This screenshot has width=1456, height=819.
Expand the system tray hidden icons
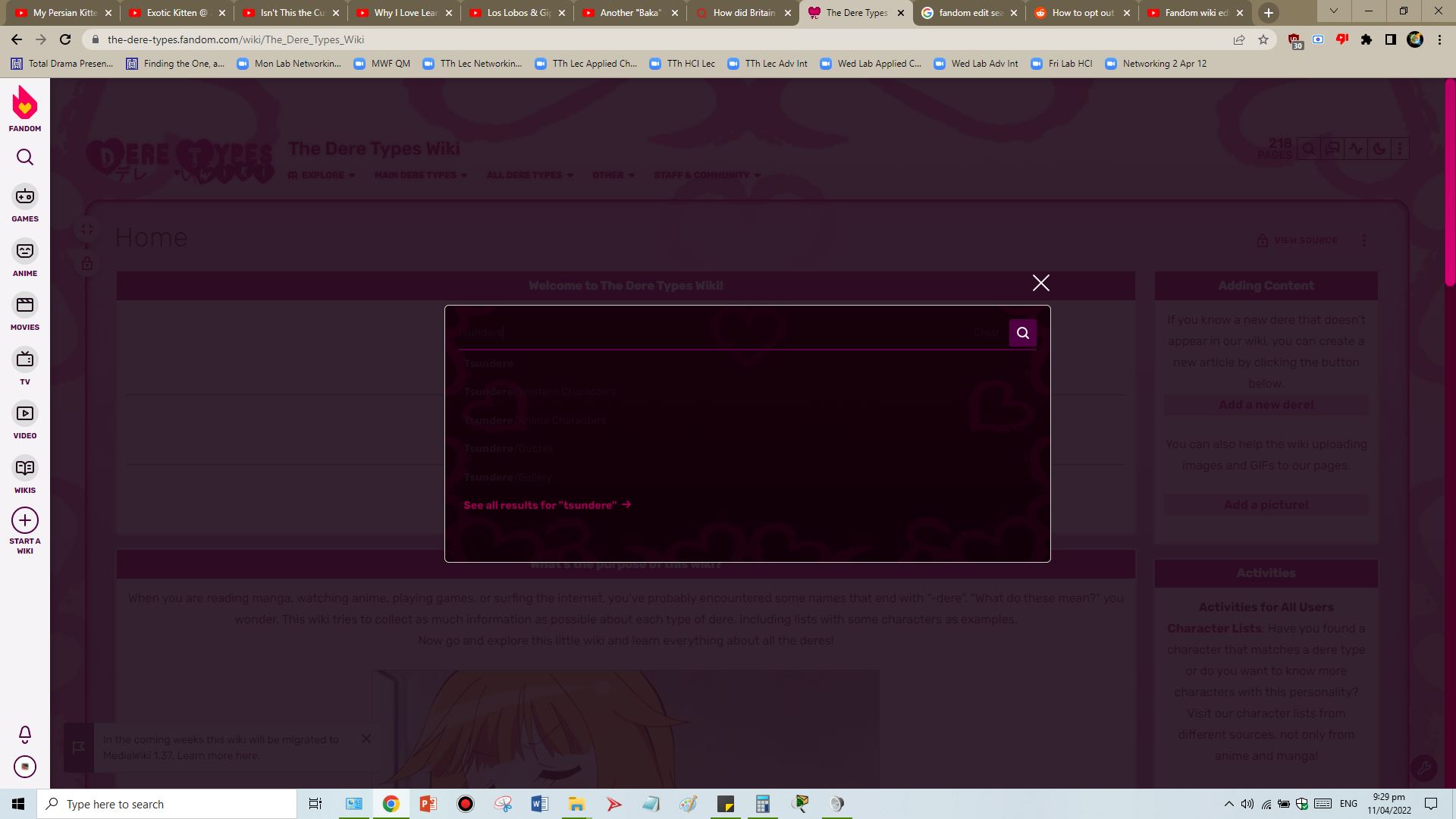pos(1228,804)
